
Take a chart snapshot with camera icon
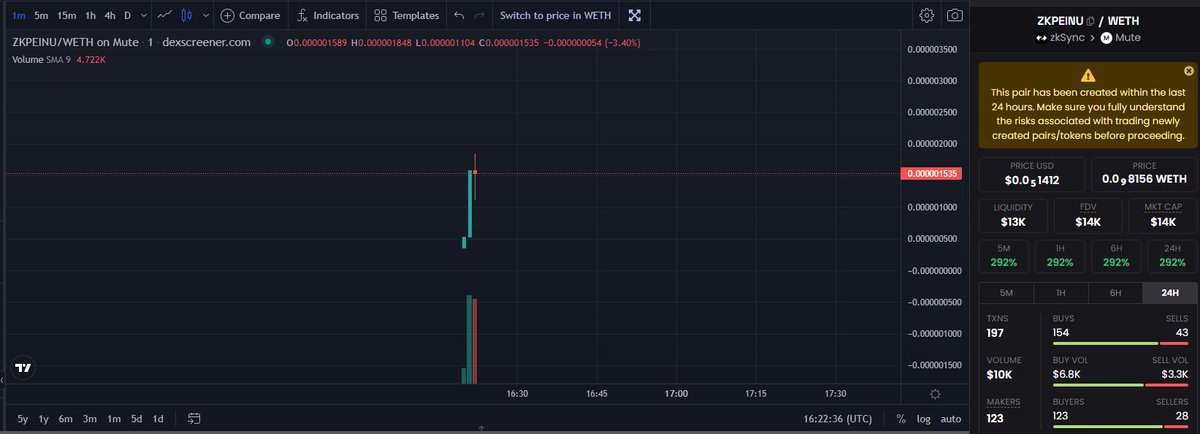click(955, 16)
